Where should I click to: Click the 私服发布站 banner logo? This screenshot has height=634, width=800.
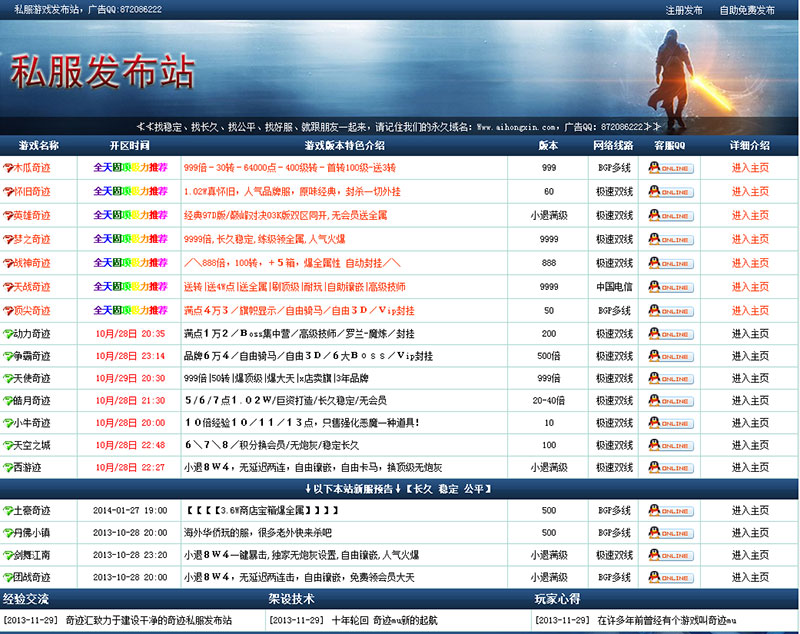102,73
